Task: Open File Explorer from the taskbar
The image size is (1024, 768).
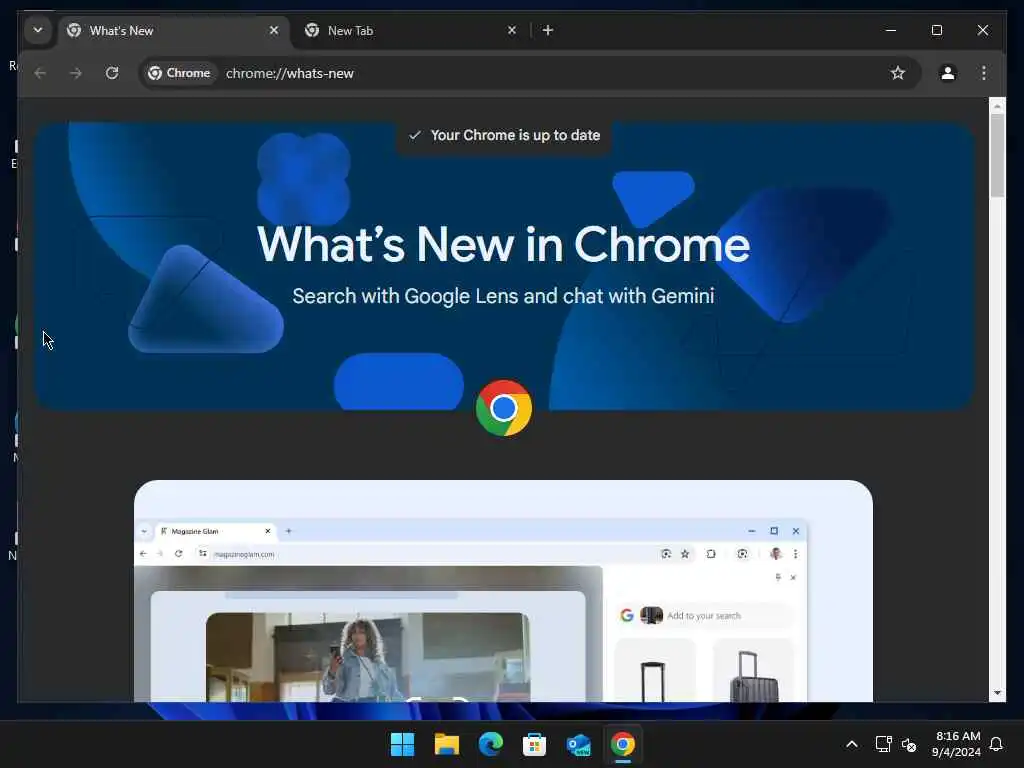Action: [447, 744]
